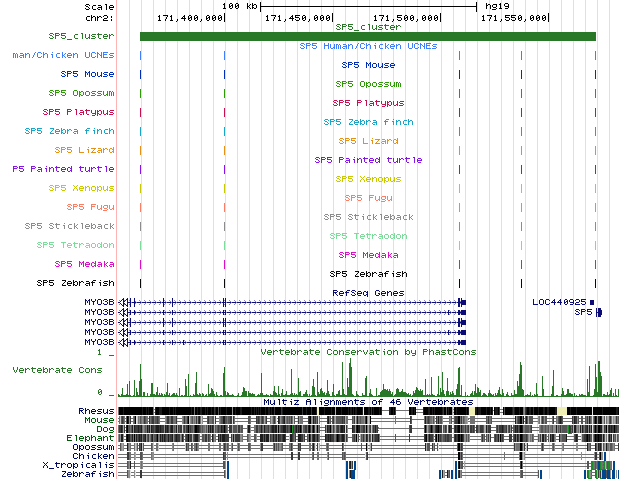Viewport: 620px width, 479px height.
Task: Select the SP5 Painted turtle center title
Action: pyautogui.click(x=367, y=160)
